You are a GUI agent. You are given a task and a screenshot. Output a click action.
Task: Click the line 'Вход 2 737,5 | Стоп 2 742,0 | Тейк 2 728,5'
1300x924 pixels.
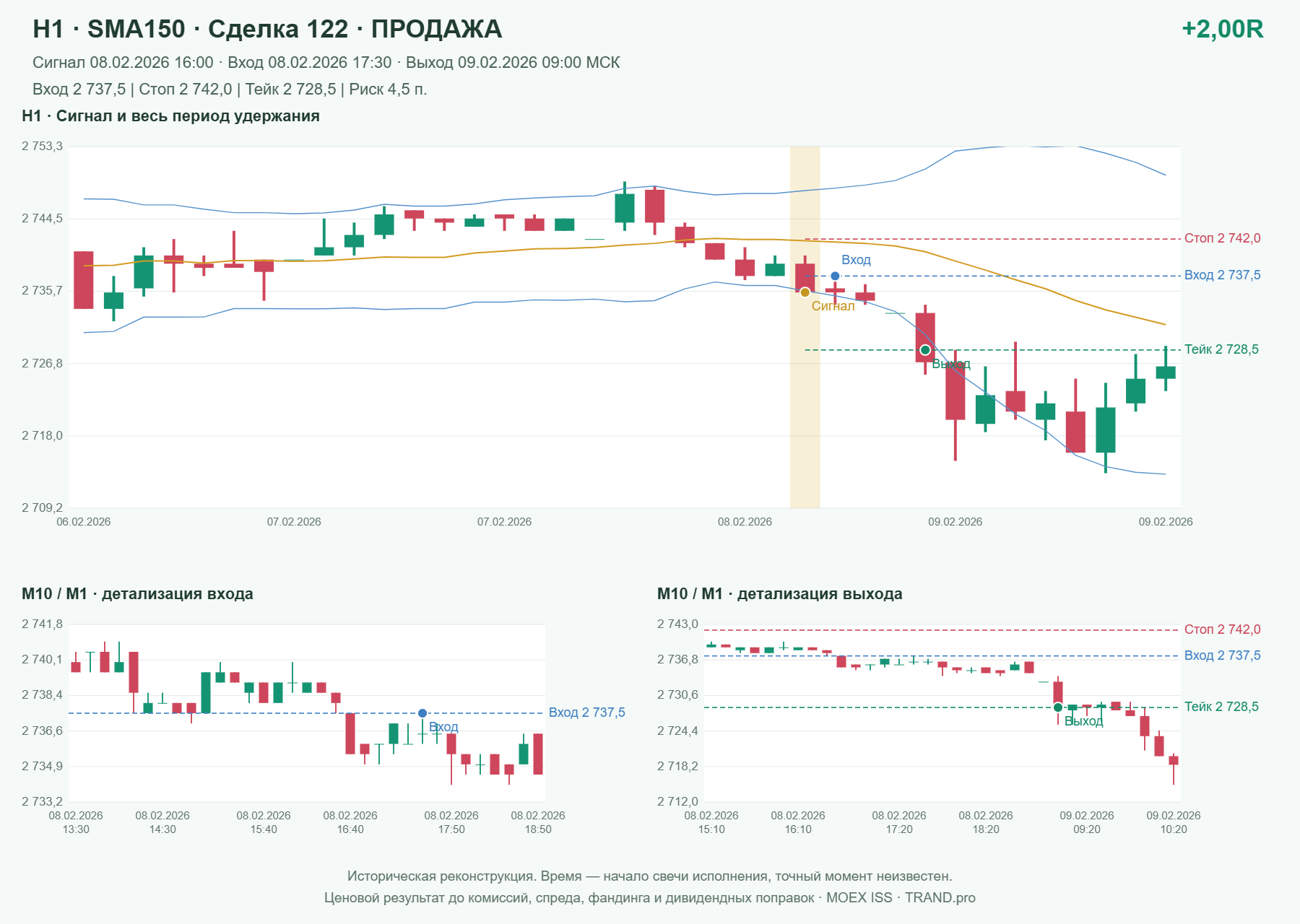[230, 90]
